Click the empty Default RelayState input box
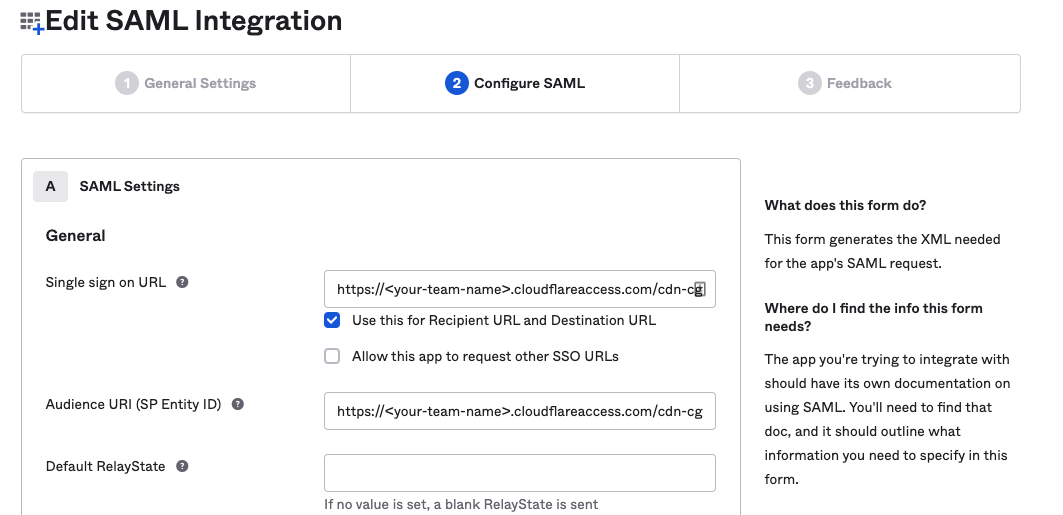Image resolution: width=1063 pixels, height=515 pixels. pos(519,473)
